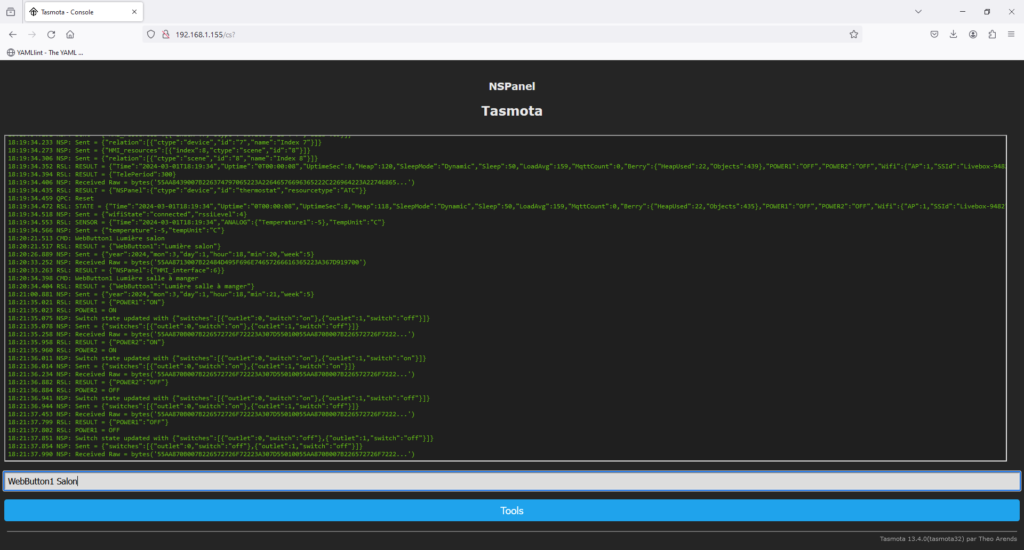
Task: Open the Pocket save icon
Action: [935, 35]
